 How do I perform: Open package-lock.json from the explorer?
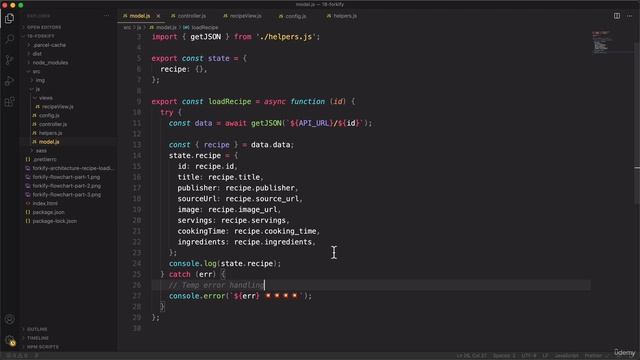pos(54,221)
